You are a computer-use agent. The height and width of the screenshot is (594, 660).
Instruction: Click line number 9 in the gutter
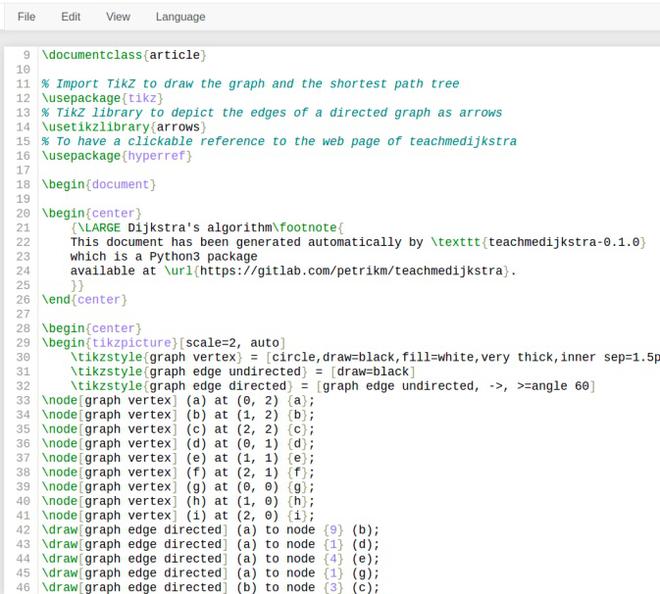[x=27, y=55]
